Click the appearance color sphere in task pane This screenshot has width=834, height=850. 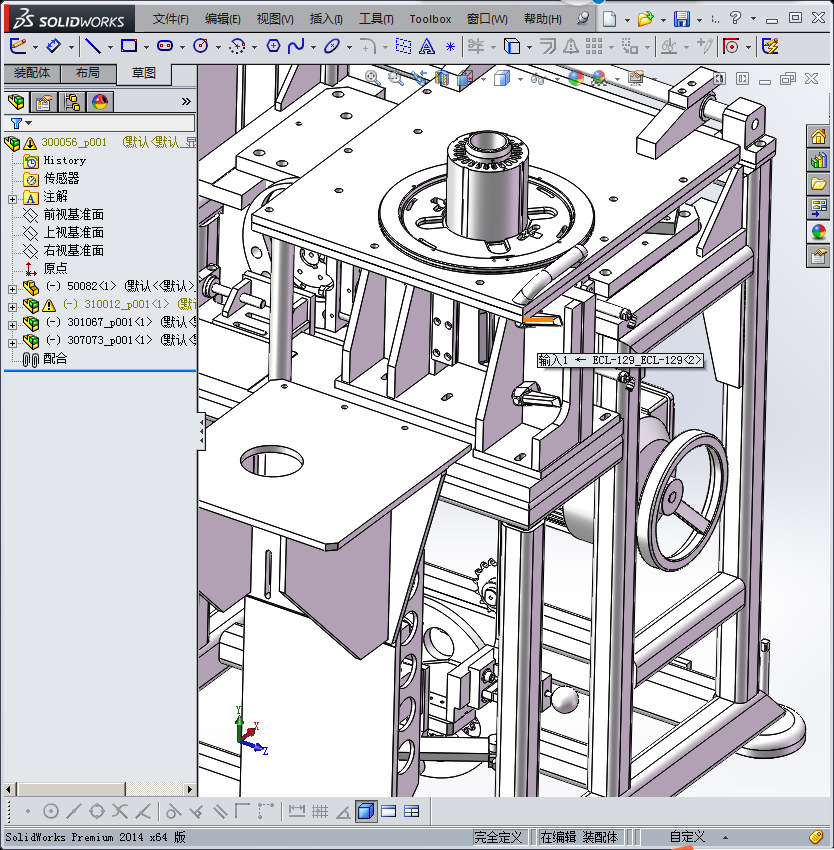tap(819, 231)
